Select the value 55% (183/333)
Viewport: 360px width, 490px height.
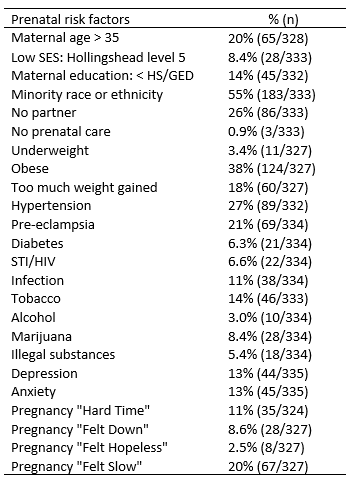click(272, 95)
